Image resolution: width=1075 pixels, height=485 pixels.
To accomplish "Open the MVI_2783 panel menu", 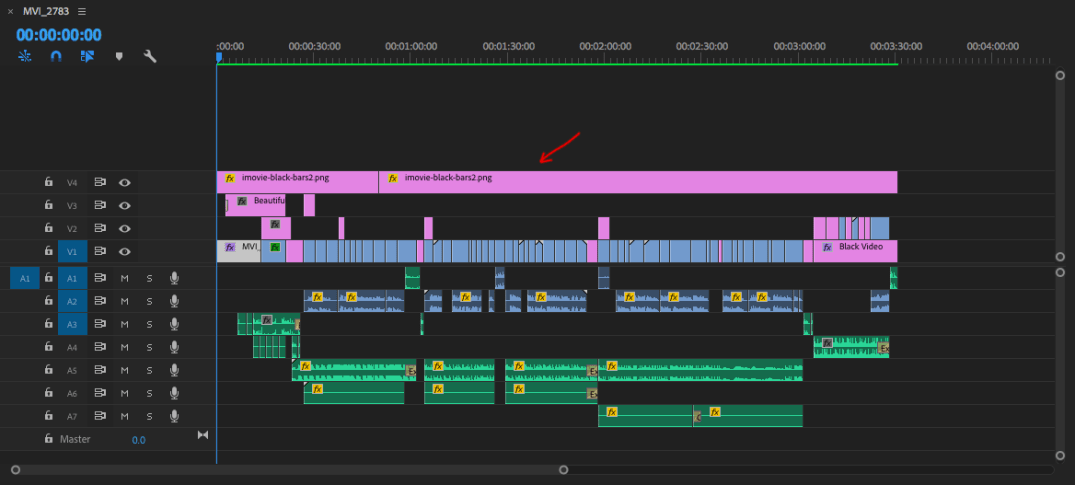I will [x=81, y=11].
